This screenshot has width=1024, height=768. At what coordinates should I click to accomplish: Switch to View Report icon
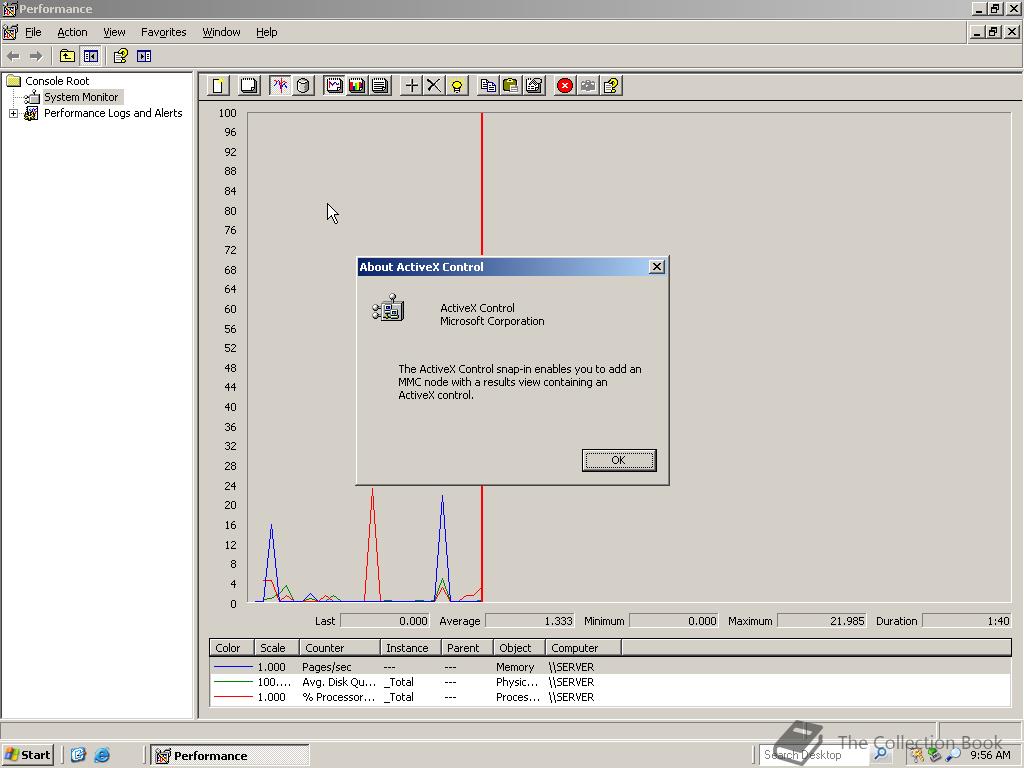[380, 86]
